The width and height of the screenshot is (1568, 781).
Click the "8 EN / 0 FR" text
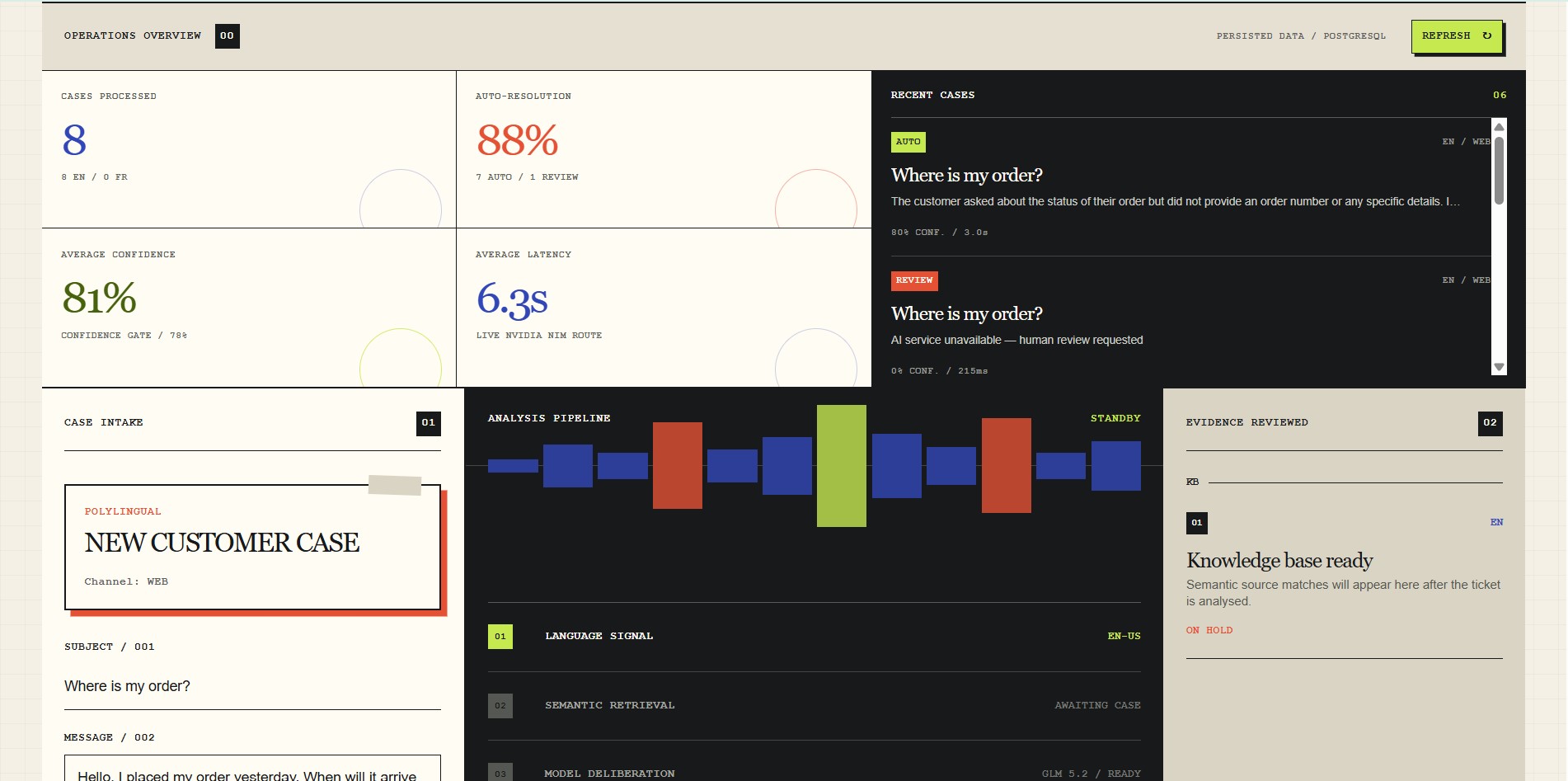pyautogui.click(x=95, y=177)
